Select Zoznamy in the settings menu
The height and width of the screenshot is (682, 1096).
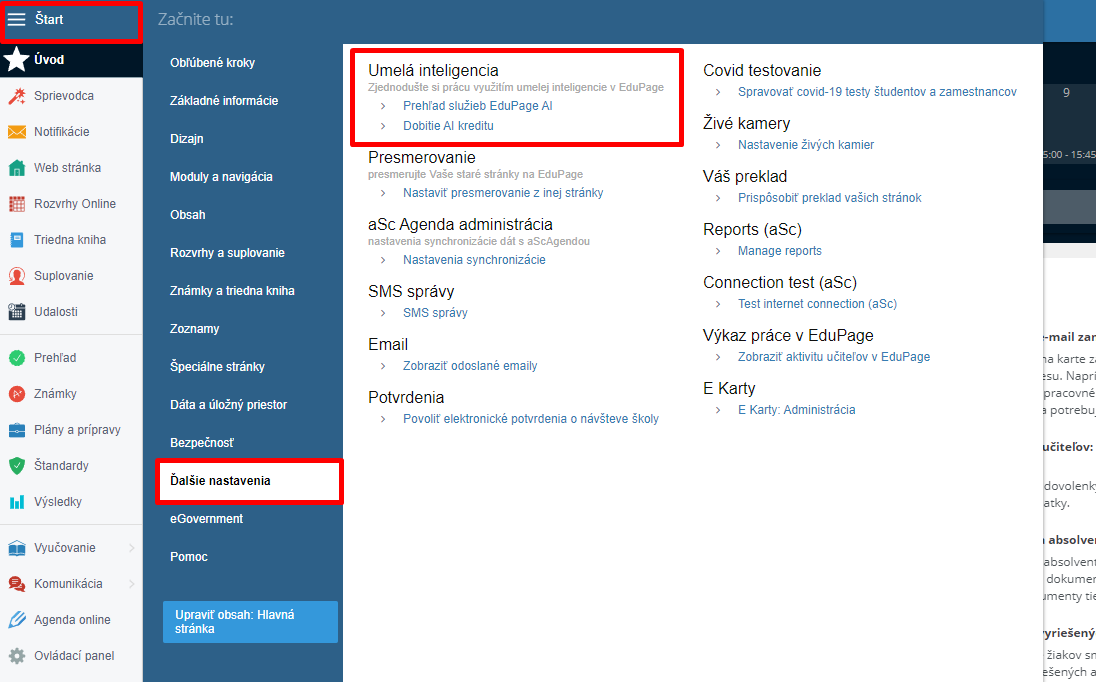(194, 329)
